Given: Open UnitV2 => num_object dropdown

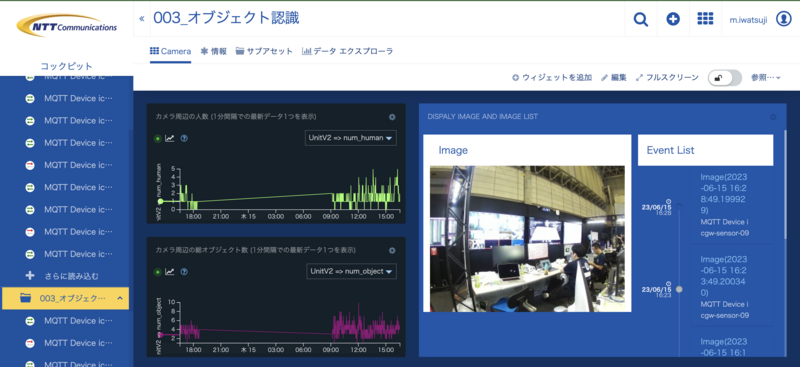Looking at the screenshot, I should (351, 272).
